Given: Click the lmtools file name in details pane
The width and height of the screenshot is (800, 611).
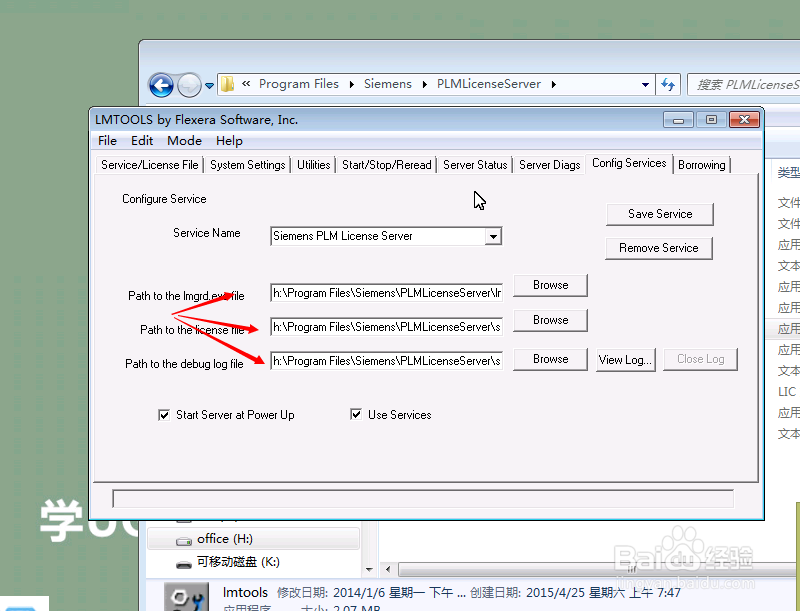Looking at the screenshot, I should pyautogui.click(x=245, y=593).
